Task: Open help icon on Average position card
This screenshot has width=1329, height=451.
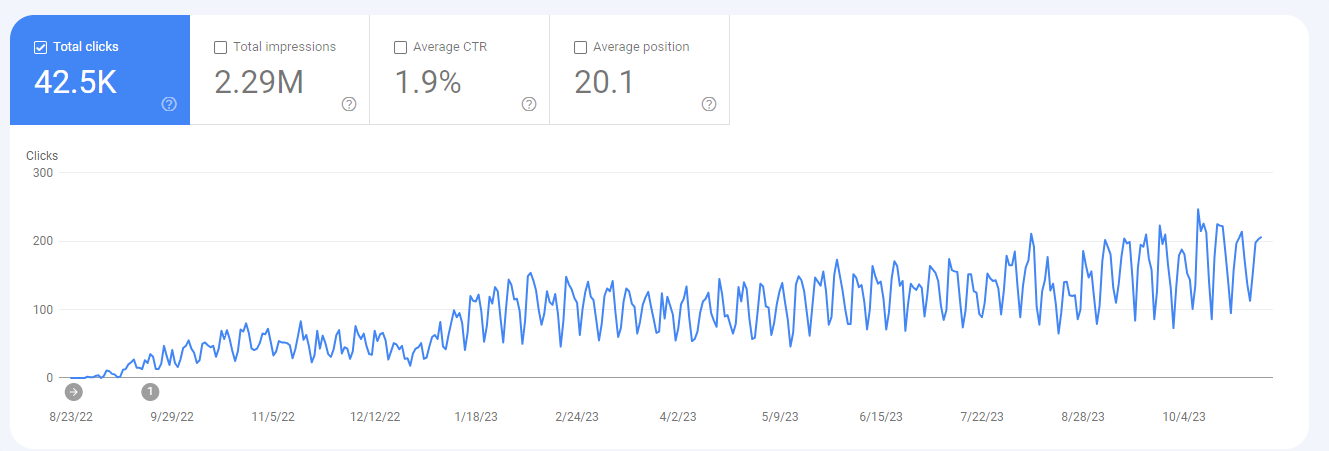Action: point(709,104)
